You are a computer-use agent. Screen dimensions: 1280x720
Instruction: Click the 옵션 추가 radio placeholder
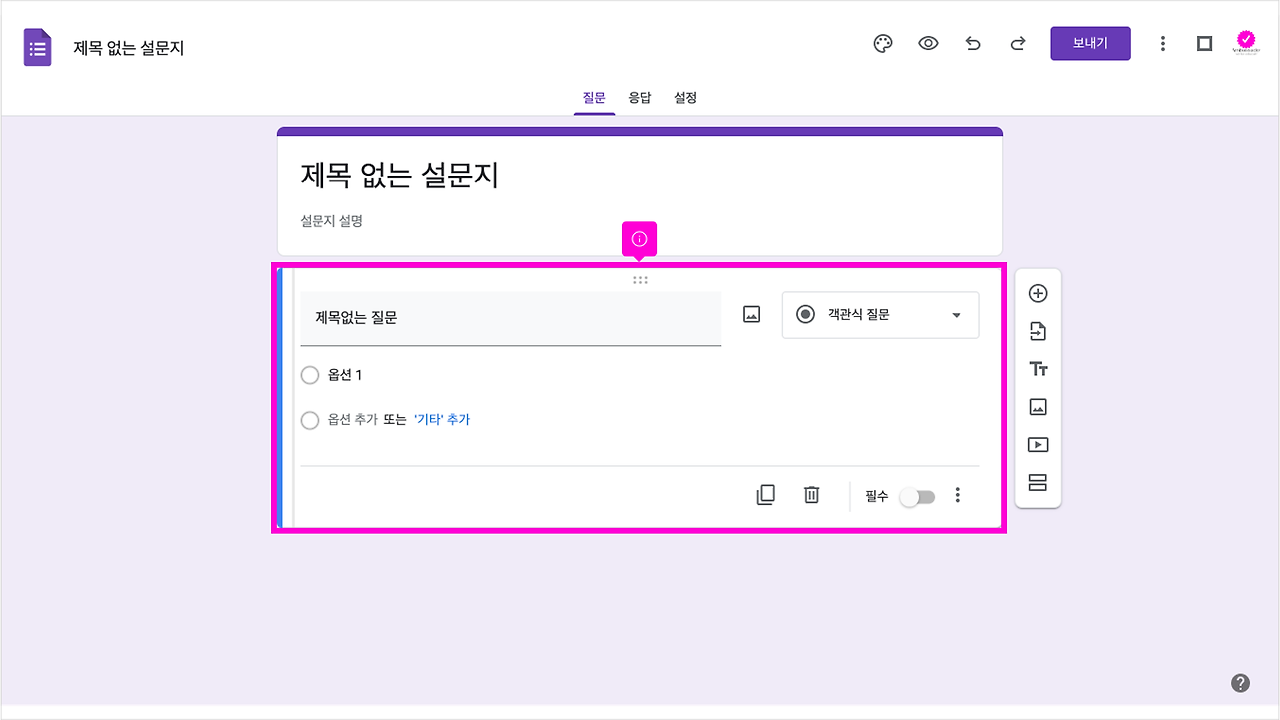click(x=310, y=420)
